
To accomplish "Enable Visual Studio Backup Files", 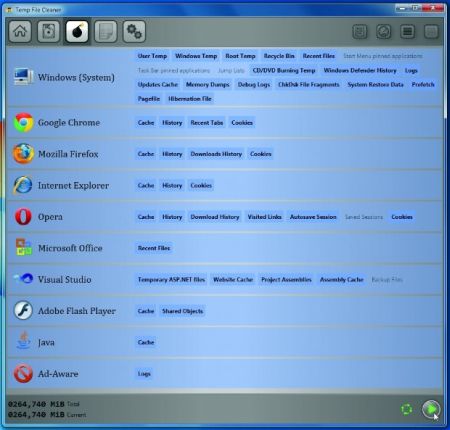I will pyautogui.click(x=387, y=279).
